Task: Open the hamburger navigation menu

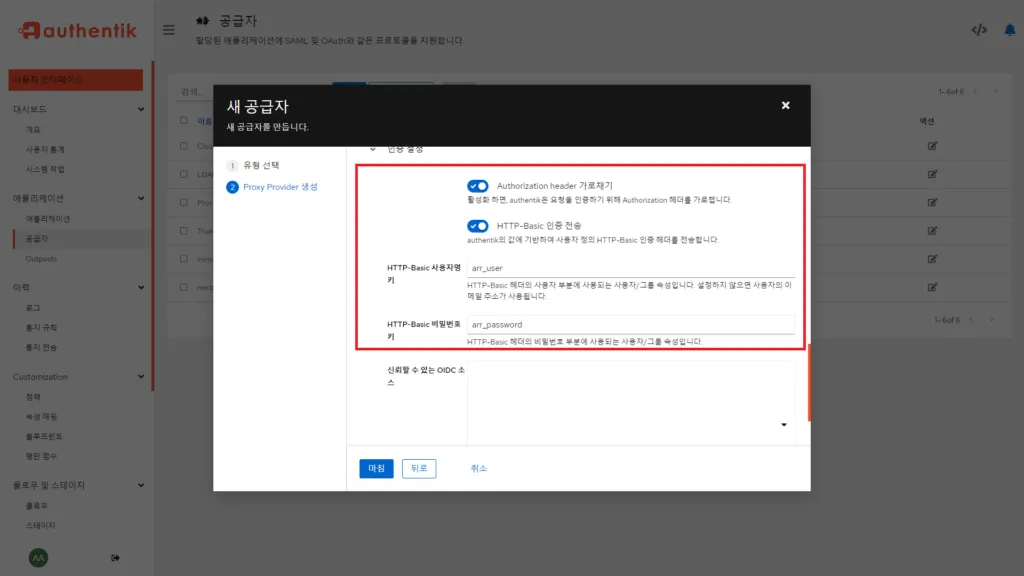Action: click(x=168, y=29)
